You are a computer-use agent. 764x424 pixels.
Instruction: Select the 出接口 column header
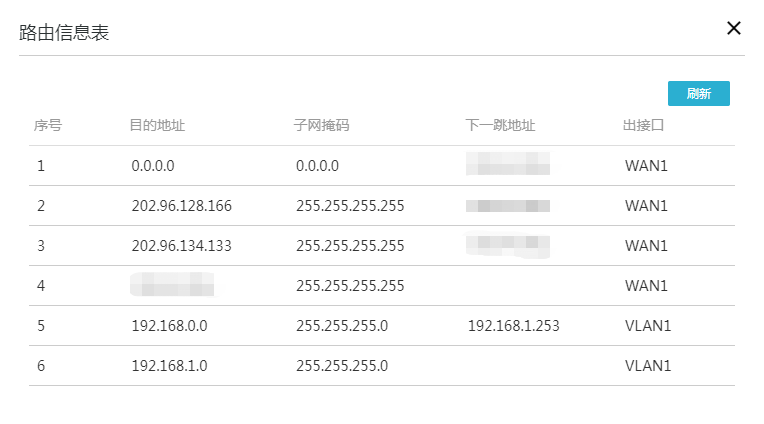click(x=644, y=126)
